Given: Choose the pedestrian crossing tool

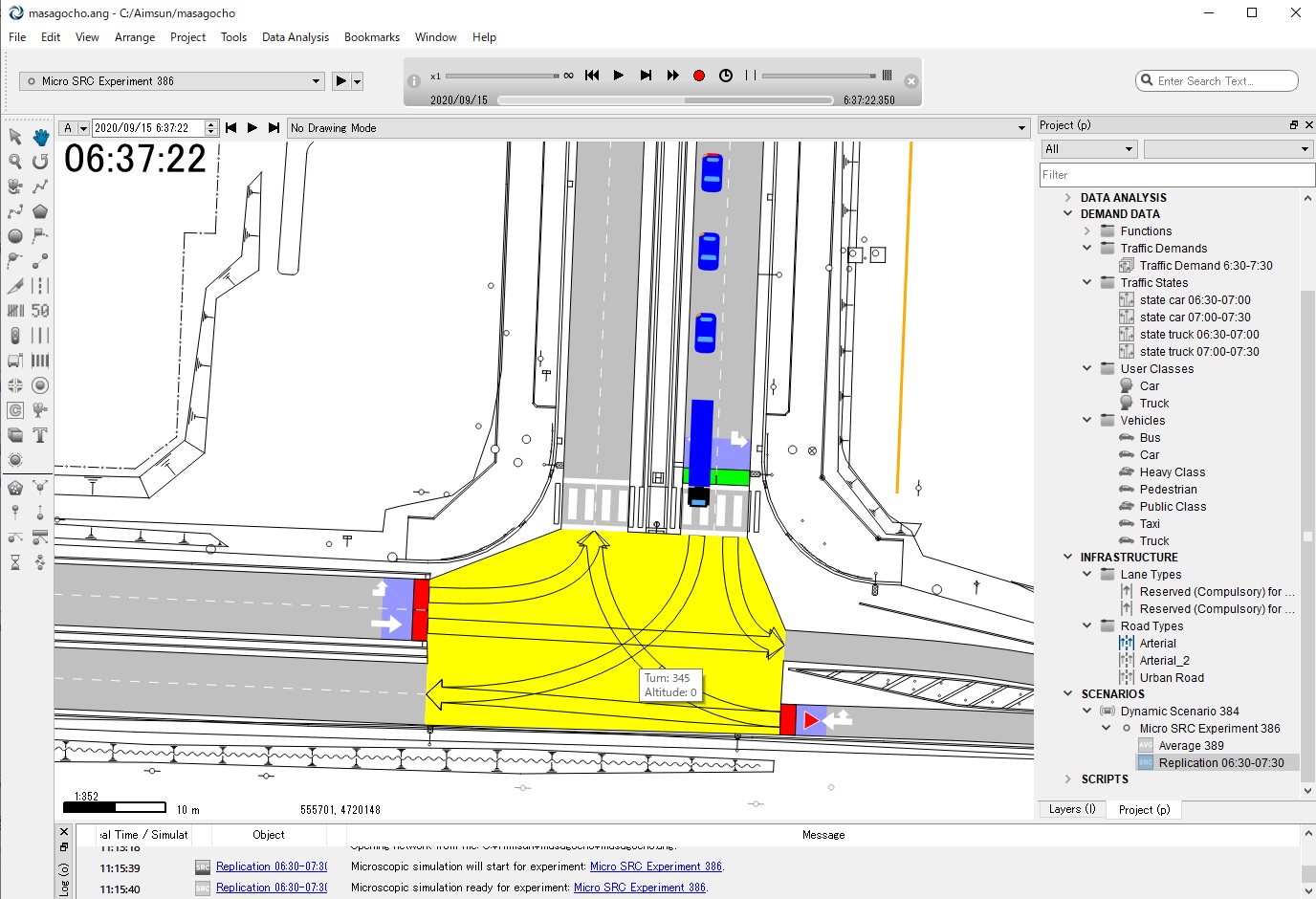Looking at the screenshot, I should point(40,361).
